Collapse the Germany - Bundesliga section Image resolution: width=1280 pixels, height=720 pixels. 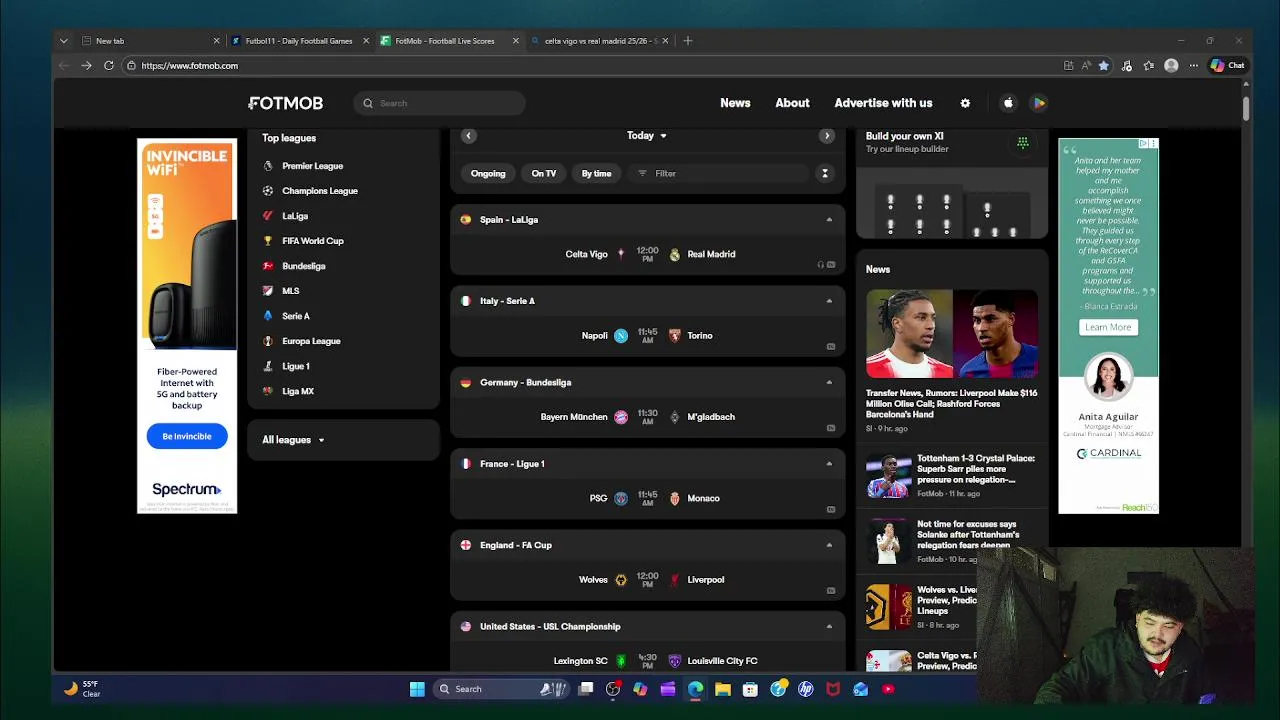click(829, 383)
